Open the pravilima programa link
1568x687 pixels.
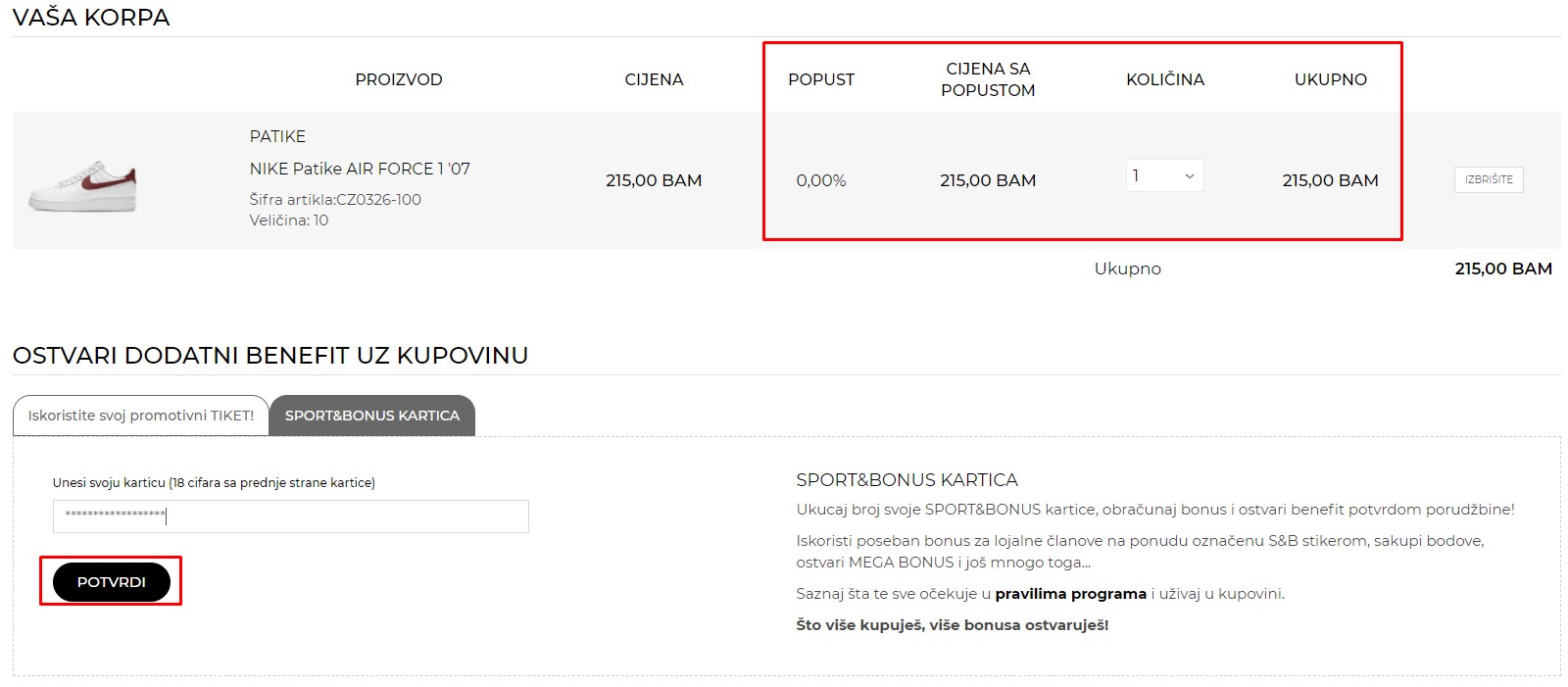click(x=1071, y=594)
